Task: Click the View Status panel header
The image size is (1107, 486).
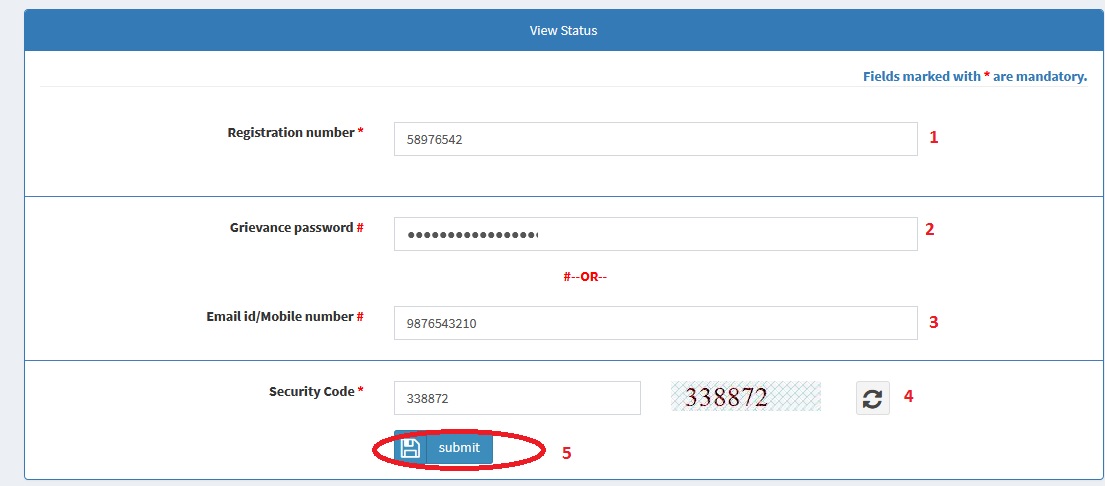Action: point(563,31)
